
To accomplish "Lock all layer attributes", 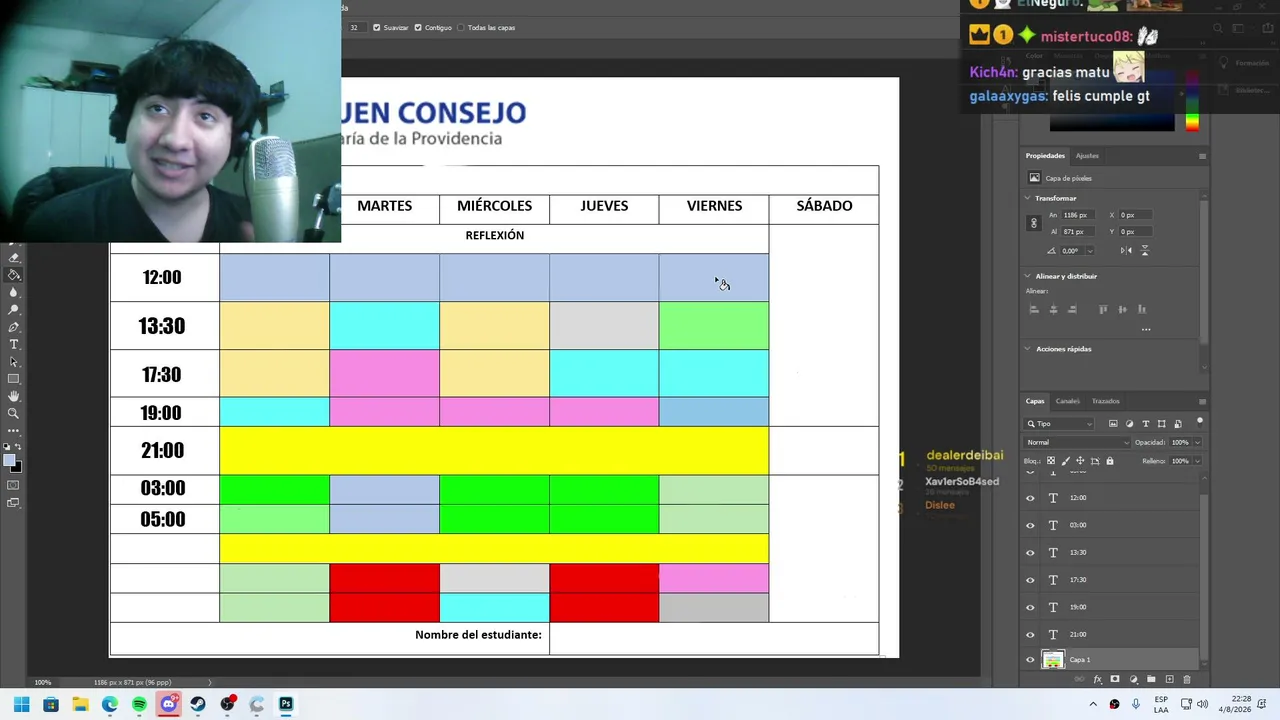I will tap(1110, 461).
